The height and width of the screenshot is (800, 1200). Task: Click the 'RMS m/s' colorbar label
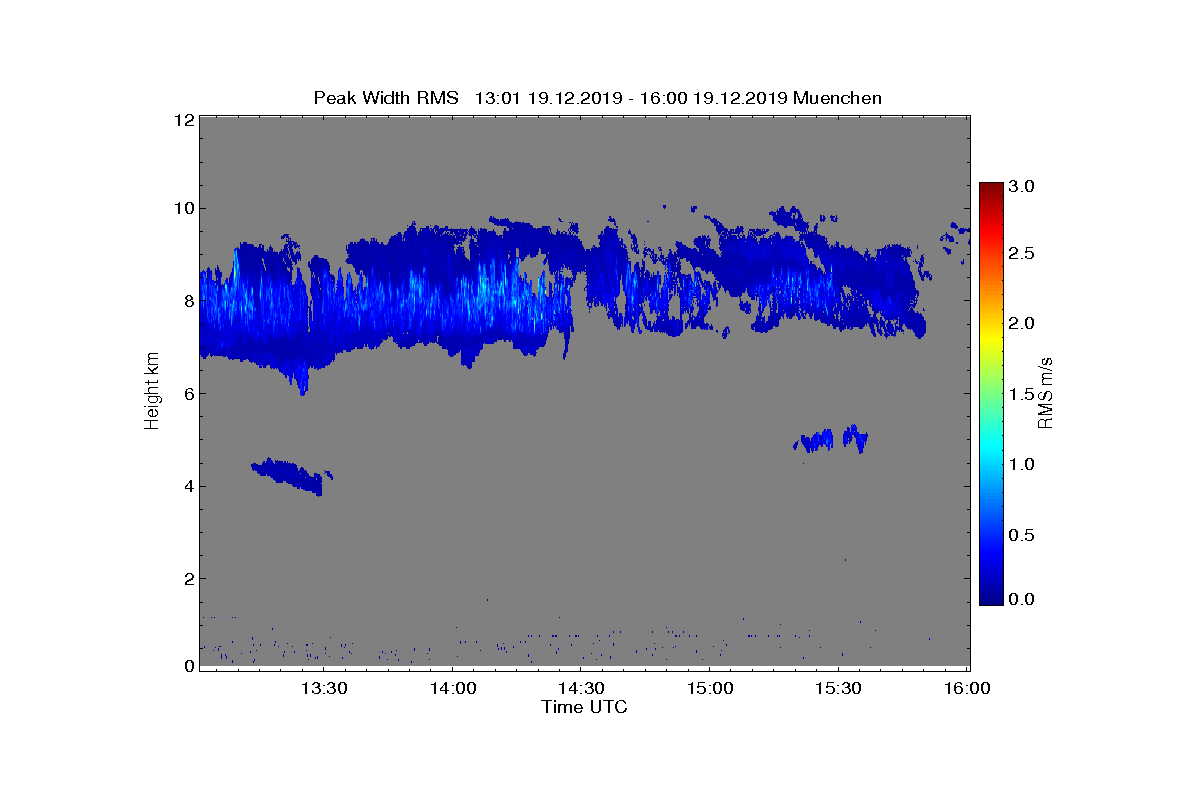[x=1046, y=391]
